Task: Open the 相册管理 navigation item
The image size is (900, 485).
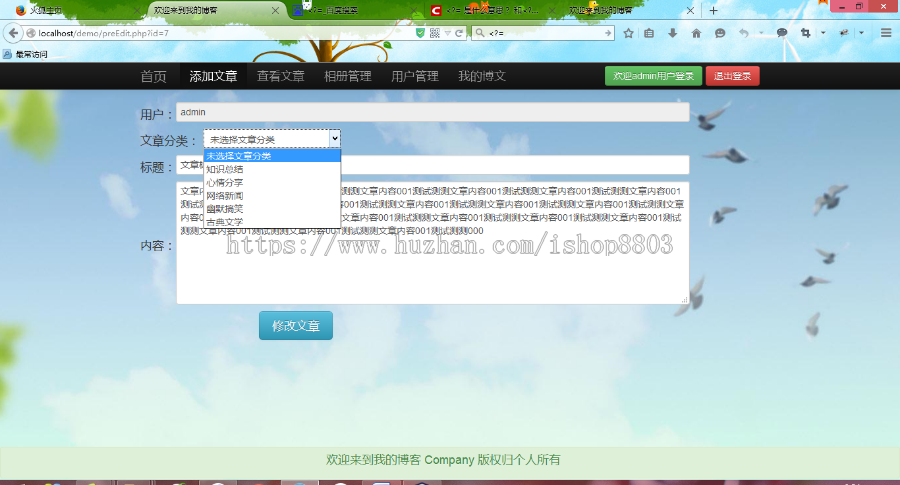Action: pyautogui.click(x=348, y=76)
